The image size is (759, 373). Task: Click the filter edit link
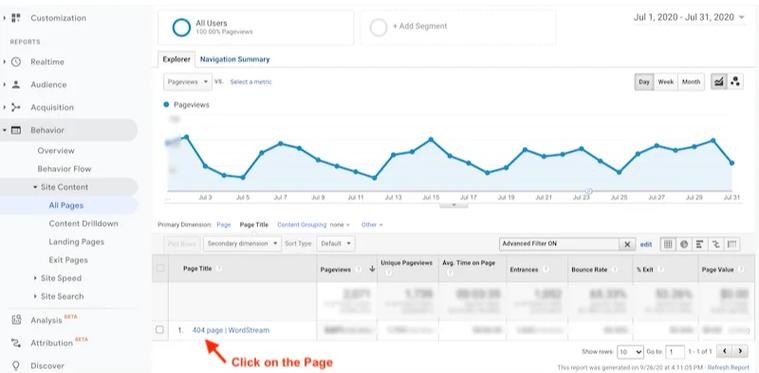[x=646, y=245]
